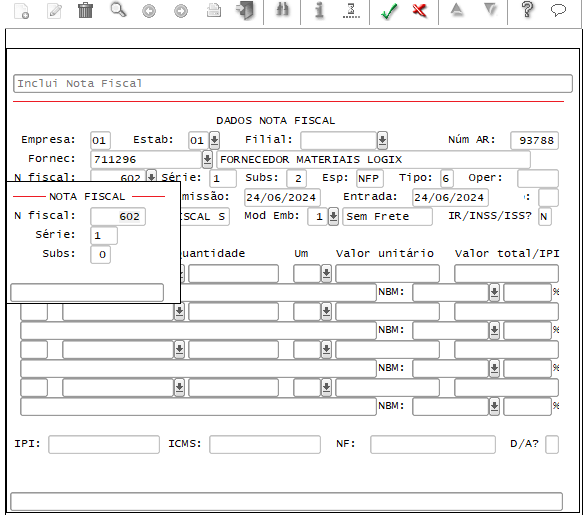Click the previous record arrow icon
The width and height of the screenshot is (583, 515).
(x=149, y=11)
